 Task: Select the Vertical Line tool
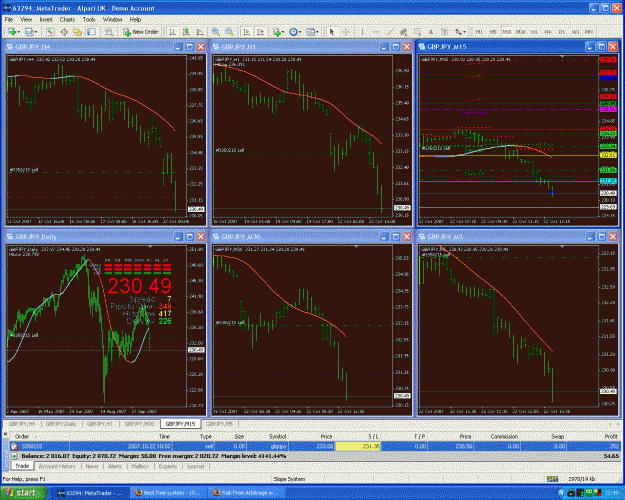362,32
